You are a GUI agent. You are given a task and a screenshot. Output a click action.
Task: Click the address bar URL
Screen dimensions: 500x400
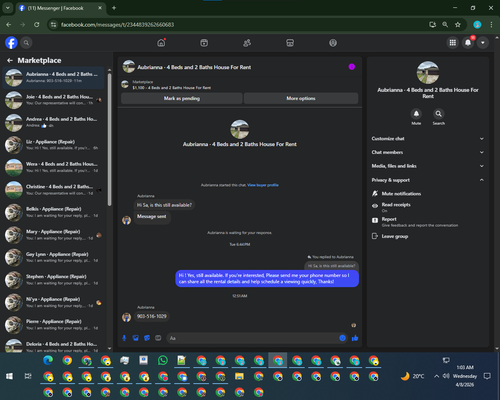(117, 25)
